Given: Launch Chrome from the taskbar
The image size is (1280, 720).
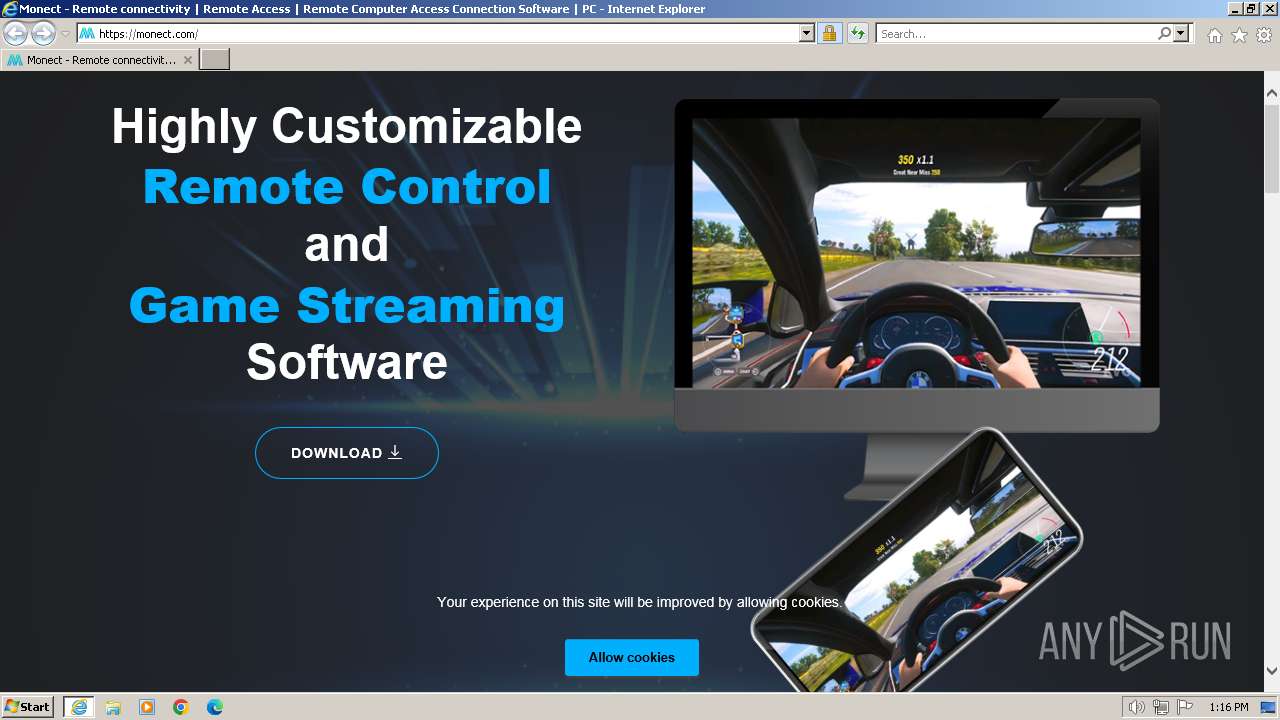Looking at the screenshot, I should tap(181, 707).
